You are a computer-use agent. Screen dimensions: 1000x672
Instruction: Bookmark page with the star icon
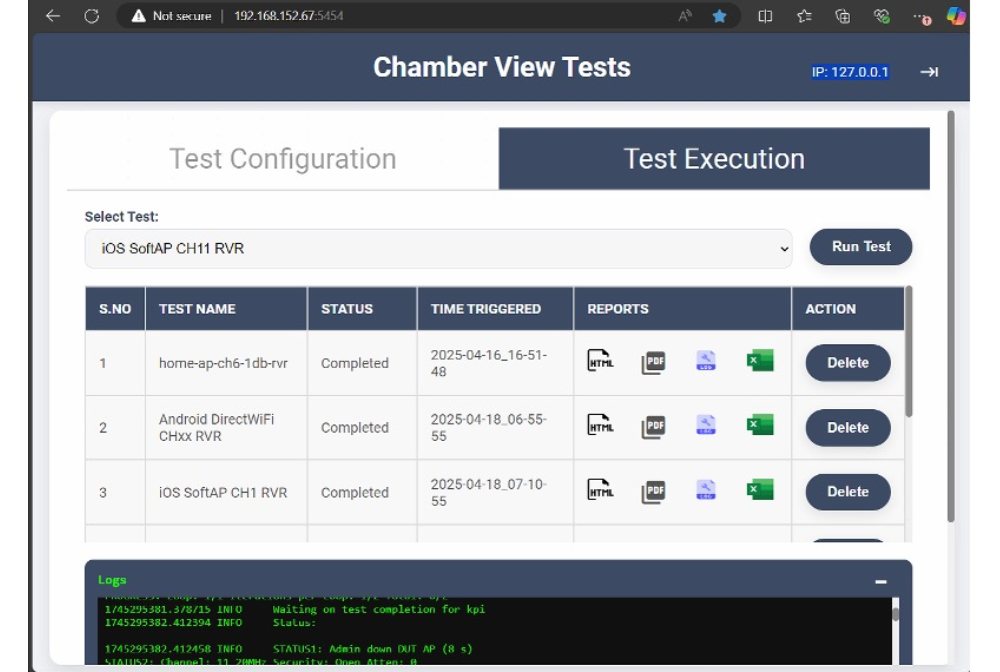[719, 16]
